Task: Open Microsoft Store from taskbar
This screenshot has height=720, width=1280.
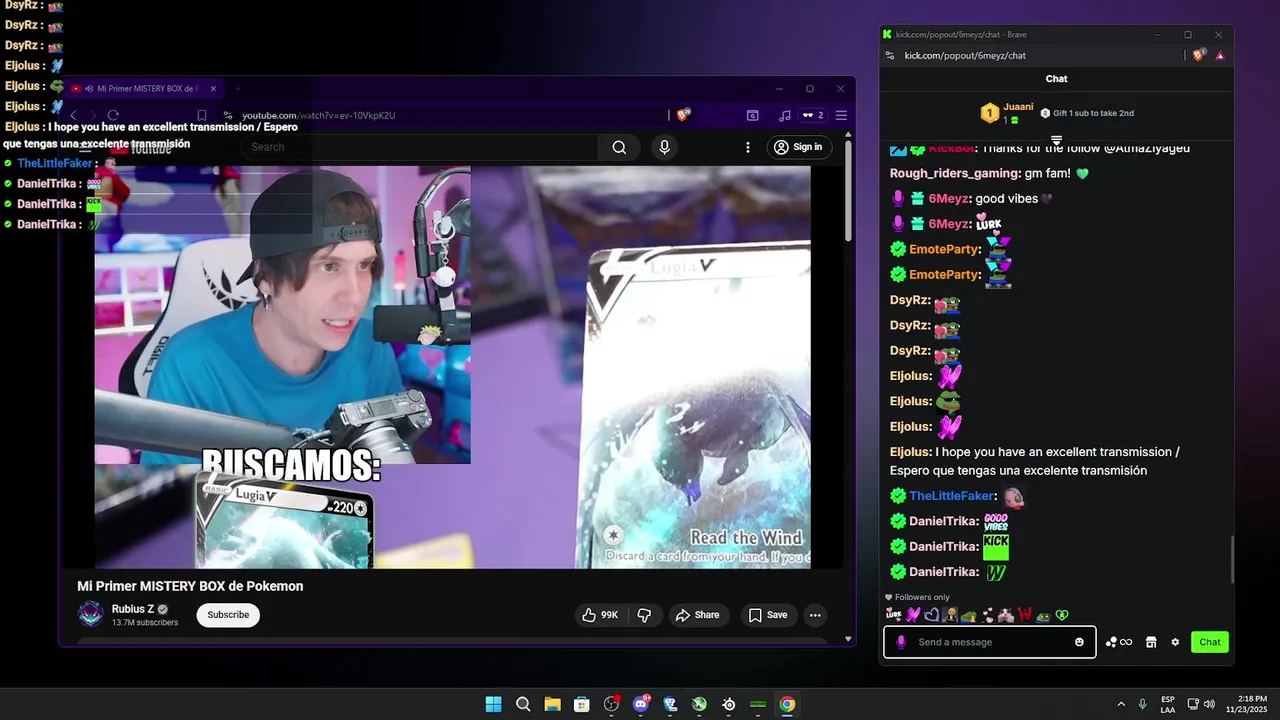Action: 581,704
